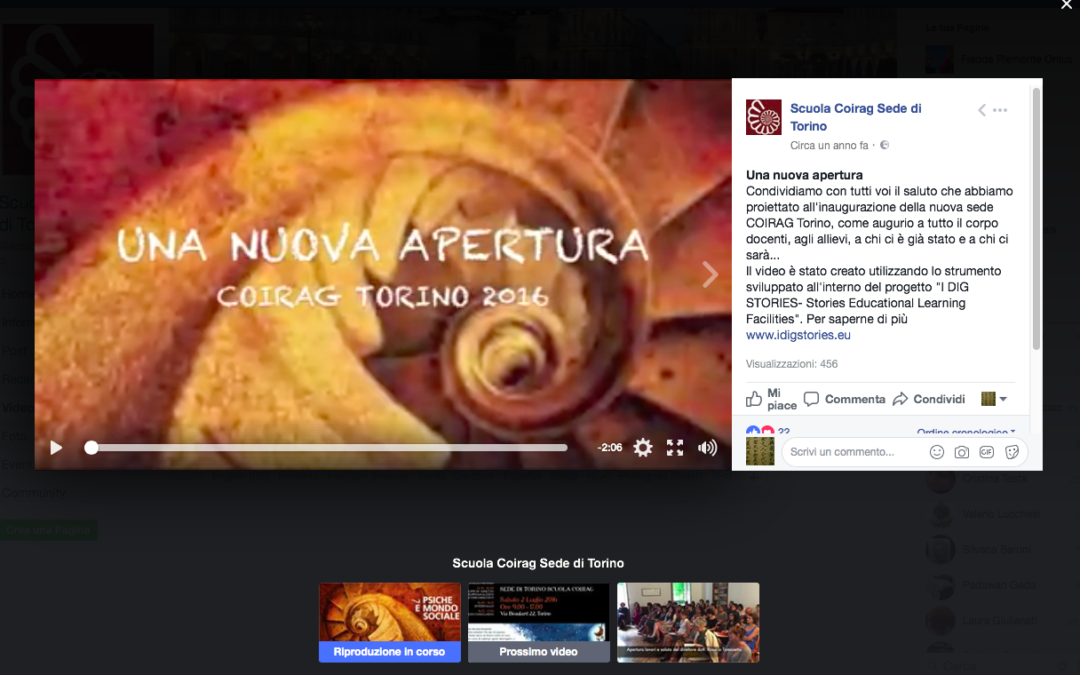Click the Visualizzazioni: 456 text
This screenshot has height=675, width=1080.
click(x=791, y=364)
